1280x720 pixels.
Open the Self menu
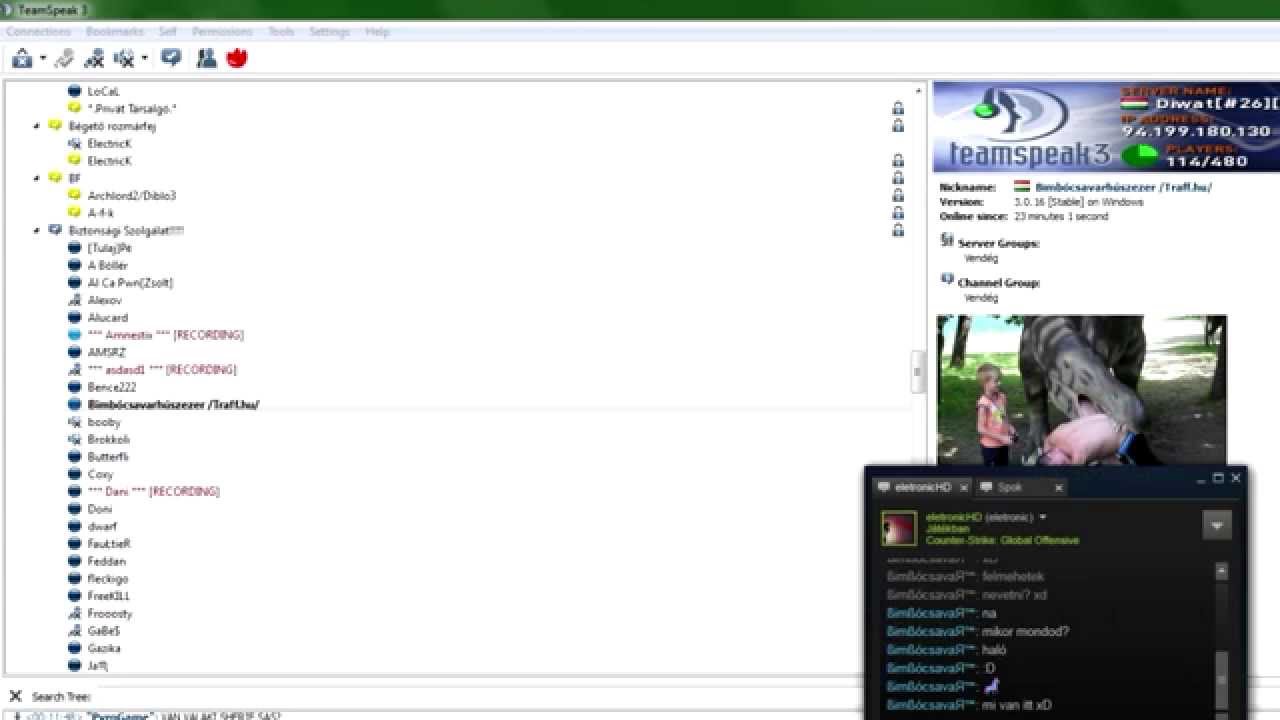pos(168,32)
